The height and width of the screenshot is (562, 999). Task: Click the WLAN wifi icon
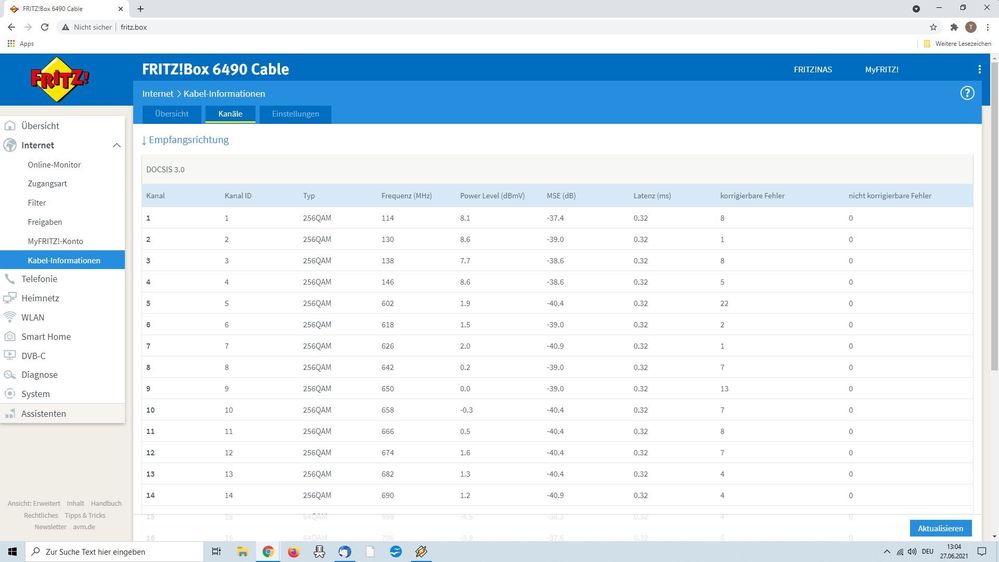point(10,317)
